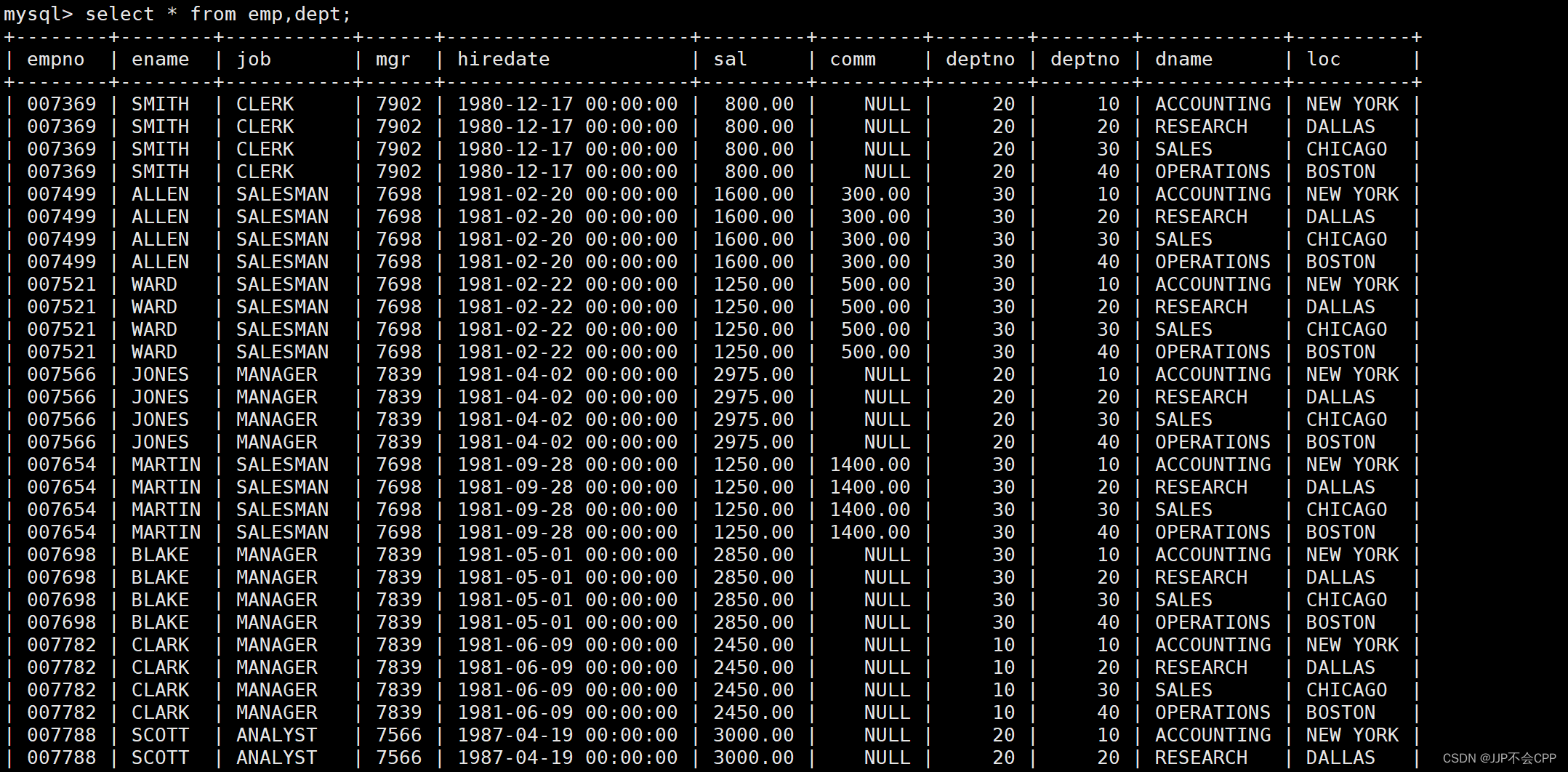Click "JONES" in the JONES ACCOUNTING row
Viewport: 1568px width, 772px height.
pyautogui.click(x=161, y=374)
